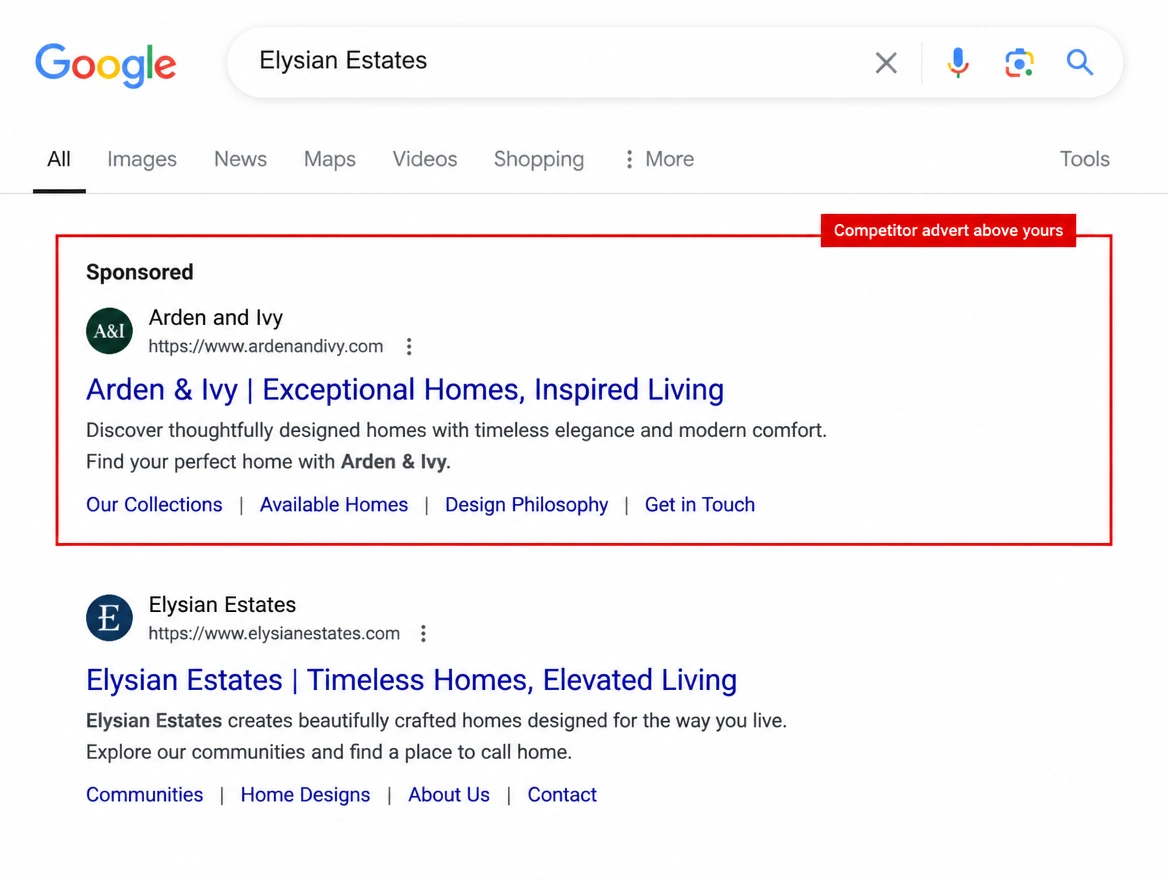Open the Contact sitelink

coord(562,795)
